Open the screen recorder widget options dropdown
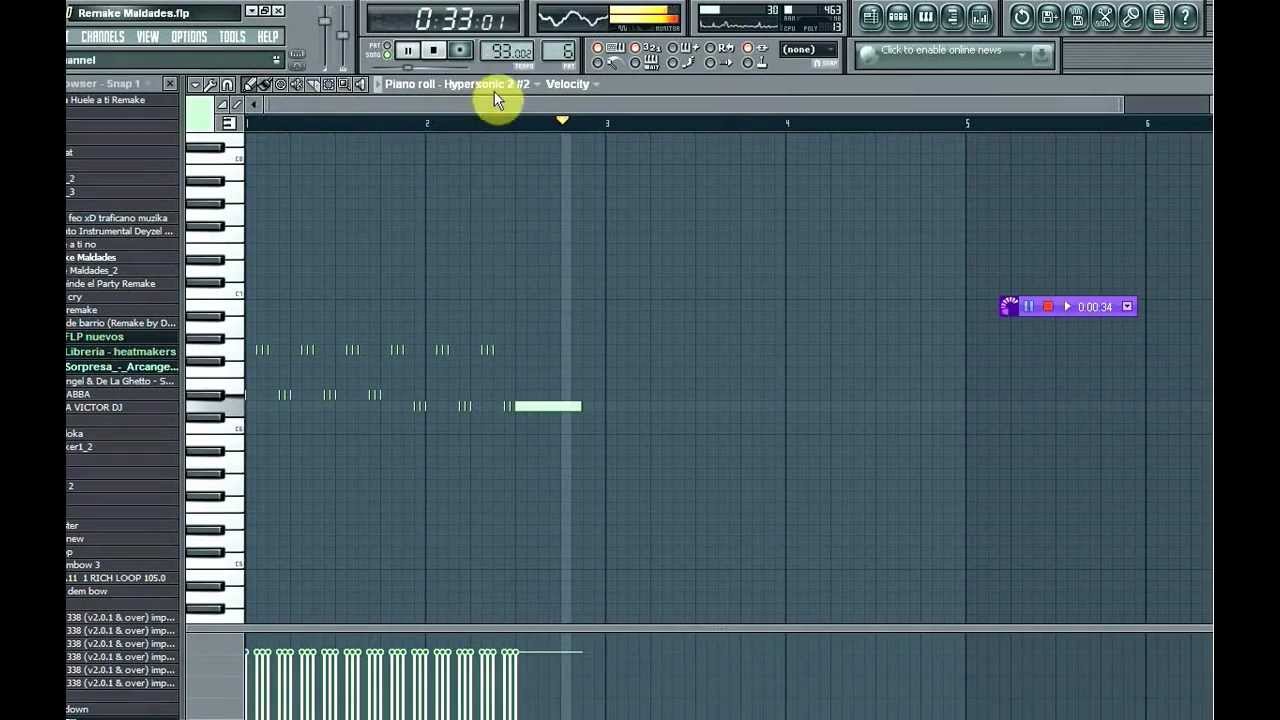 pyautogui.click(x=1127, y=307)
